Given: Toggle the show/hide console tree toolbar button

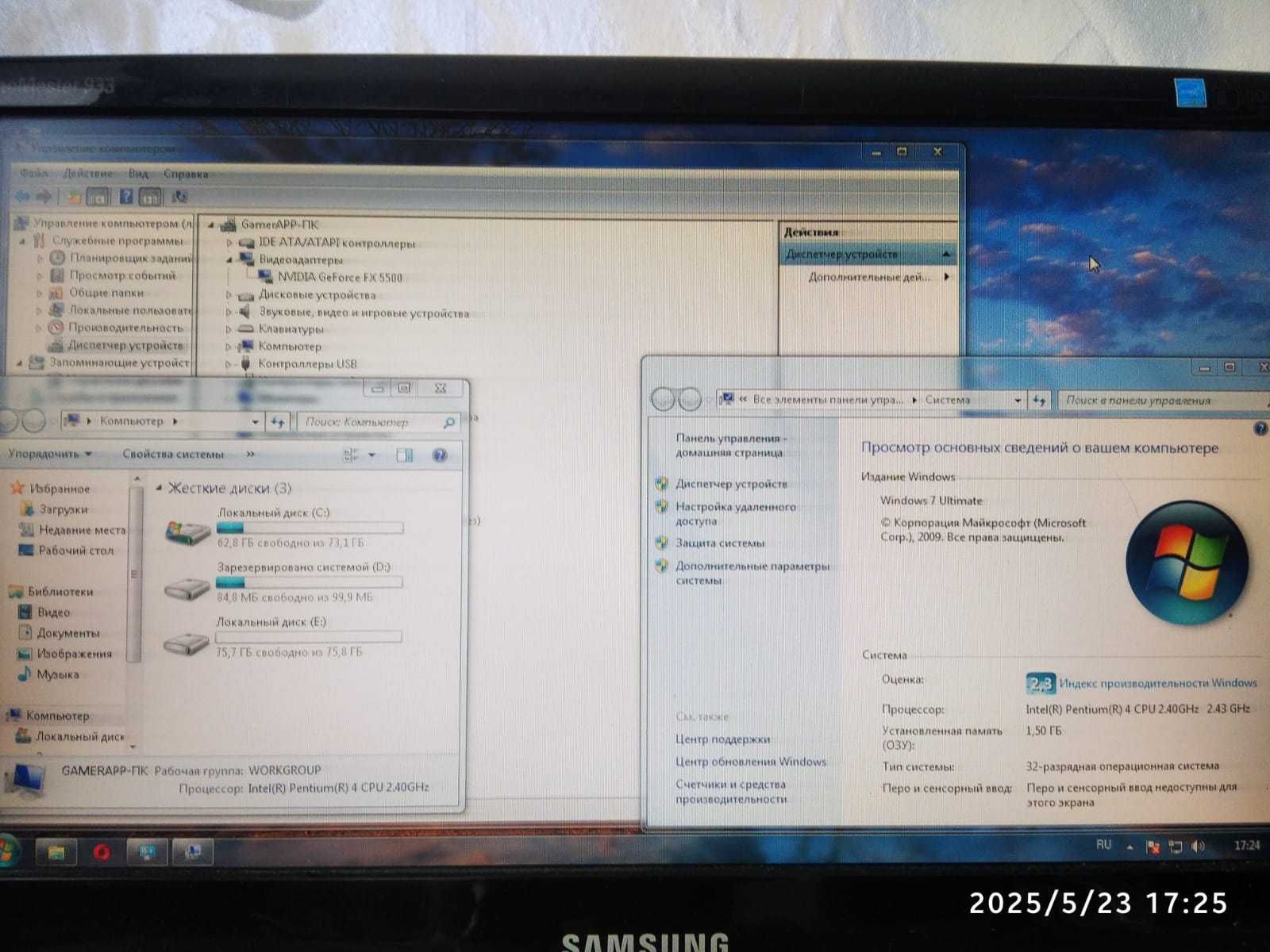Looking at the screenshot, I should (x=98, y=196).
